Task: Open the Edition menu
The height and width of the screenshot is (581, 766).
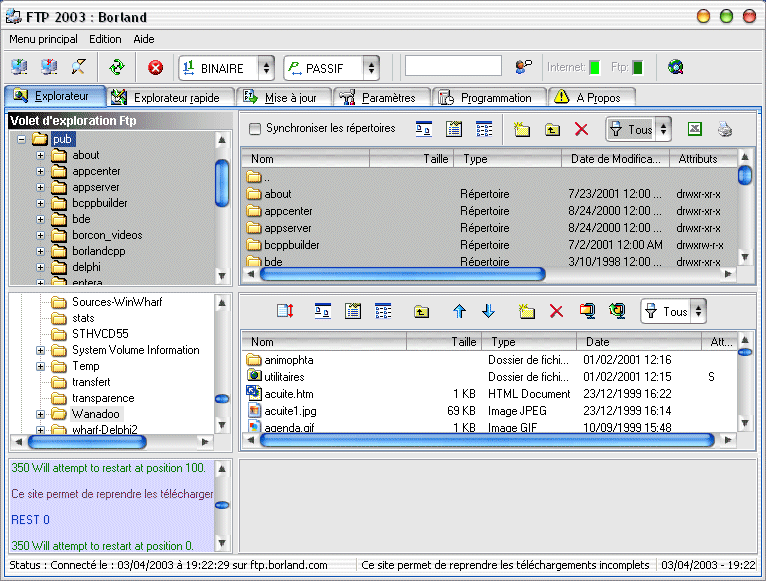Action: point(105,39)
